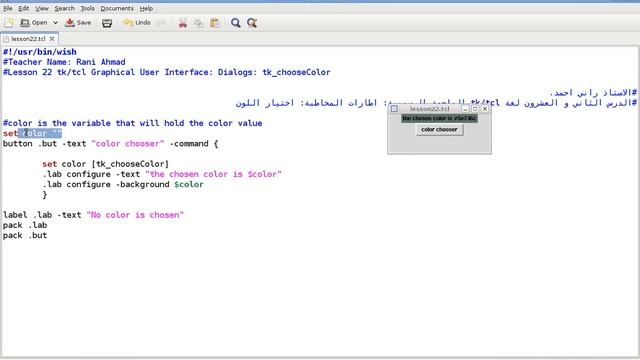Select the lesson22.tcl document tab

click(28, 39)
